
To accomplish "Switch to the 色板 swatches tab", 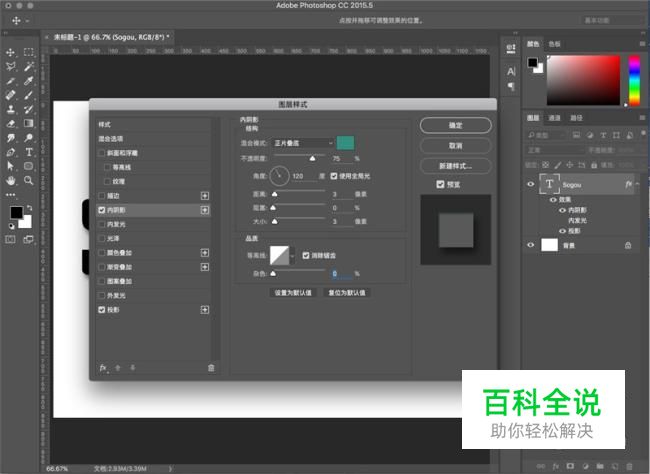I will [x=554, y=44].
